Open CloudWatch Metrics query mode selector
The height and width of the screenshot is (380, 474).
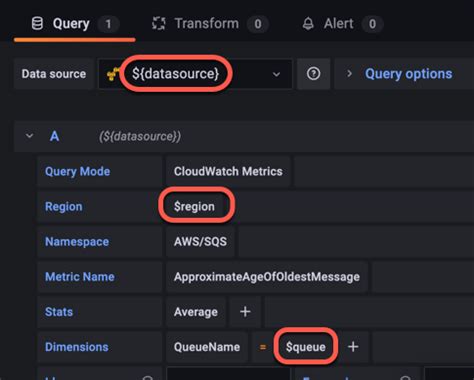coord(228,171)
